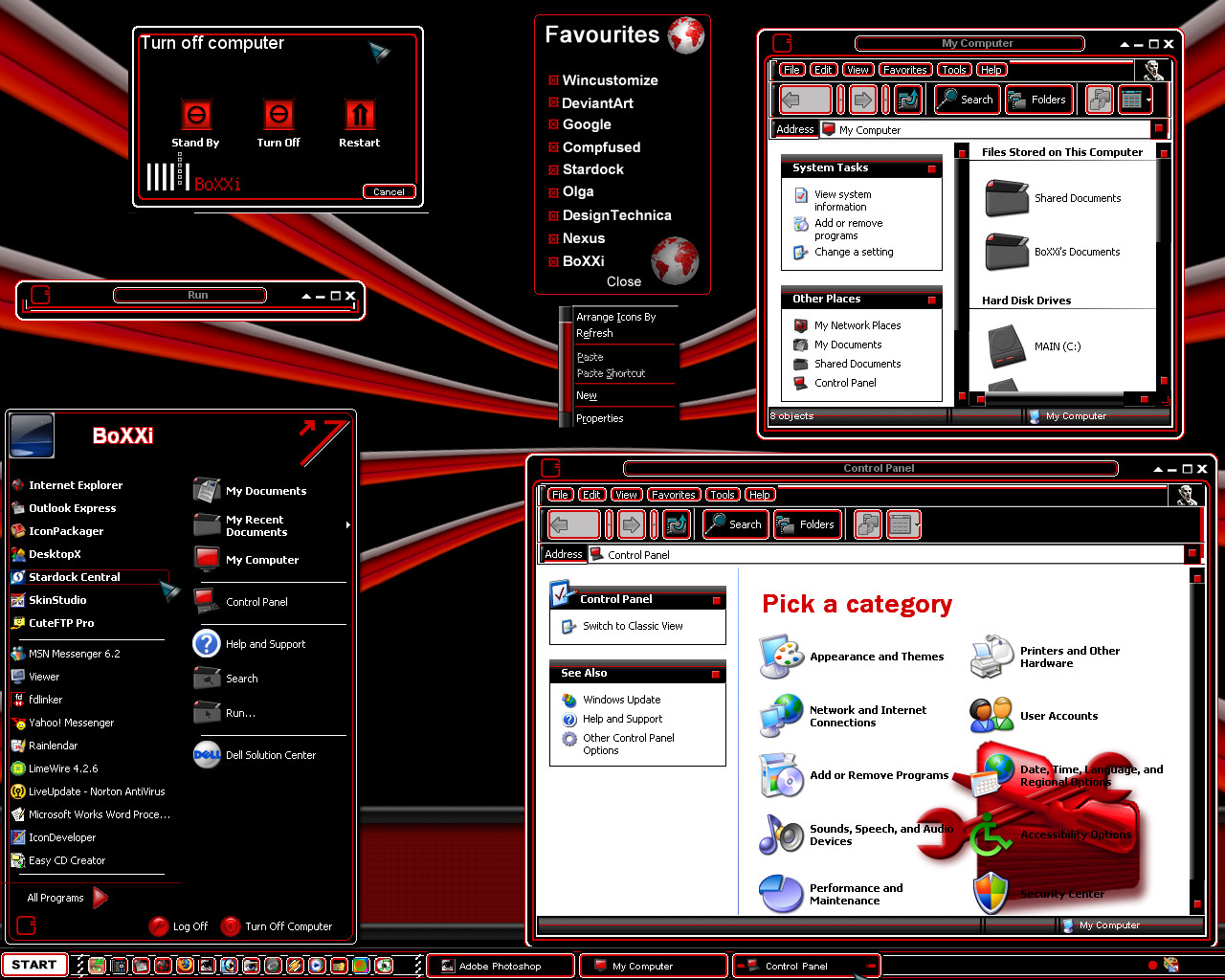
Task: Open IconPackager from the Start menu
Action: 57,531
